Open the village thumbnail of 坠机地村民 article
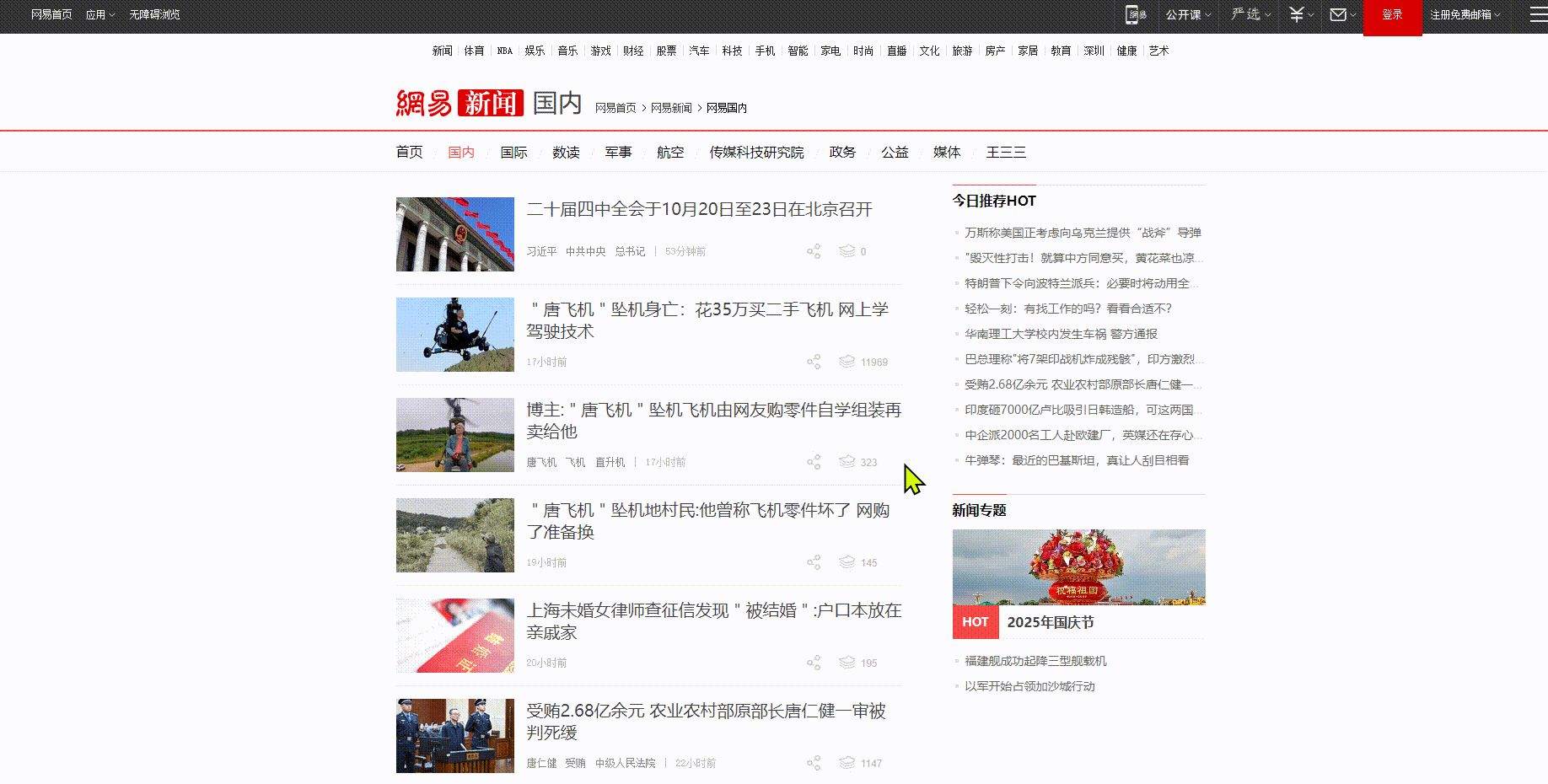 click(x=455, y=535)
